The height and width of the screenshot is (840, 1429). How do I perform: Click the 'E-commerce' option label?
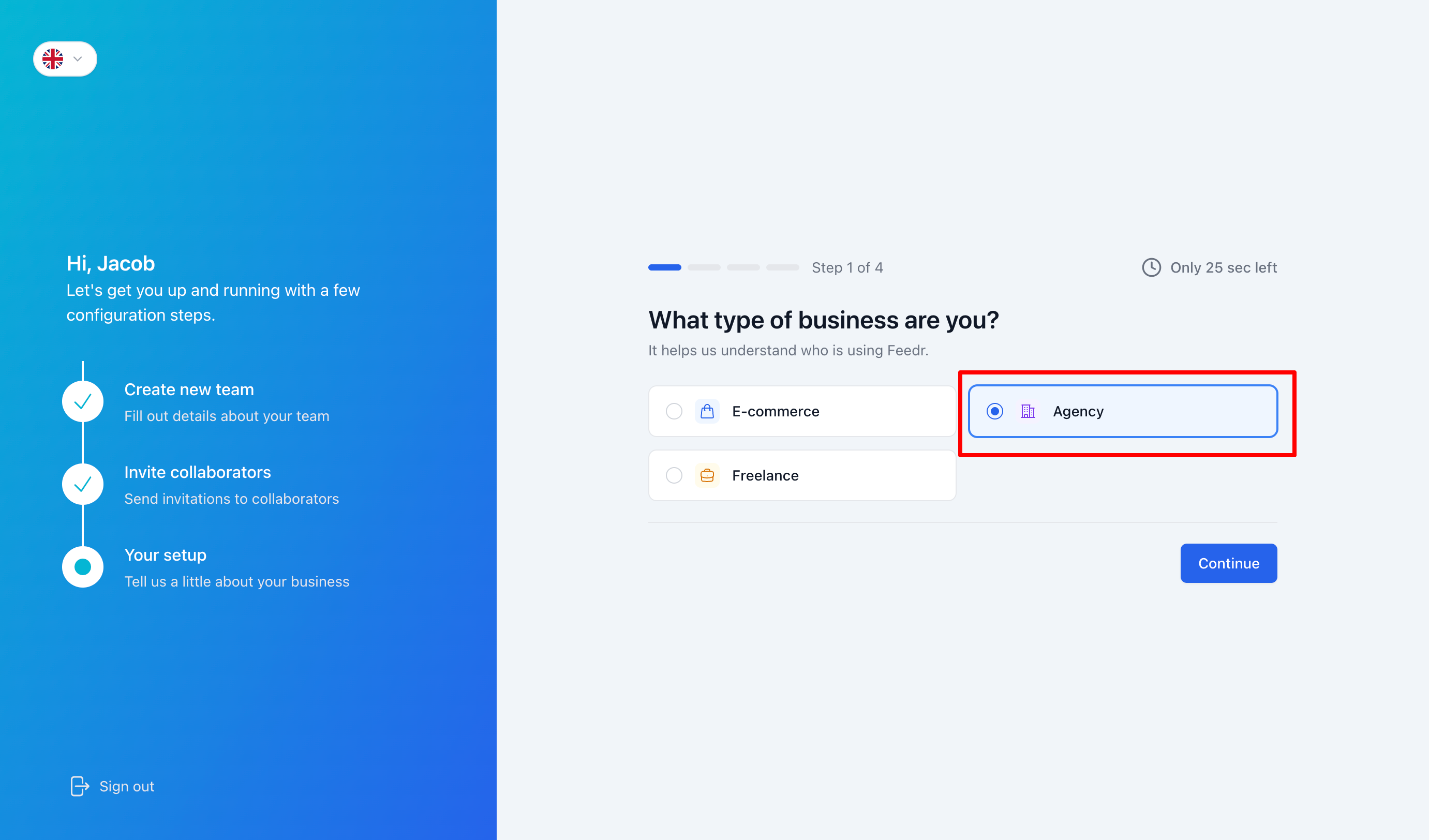point(775,411)
